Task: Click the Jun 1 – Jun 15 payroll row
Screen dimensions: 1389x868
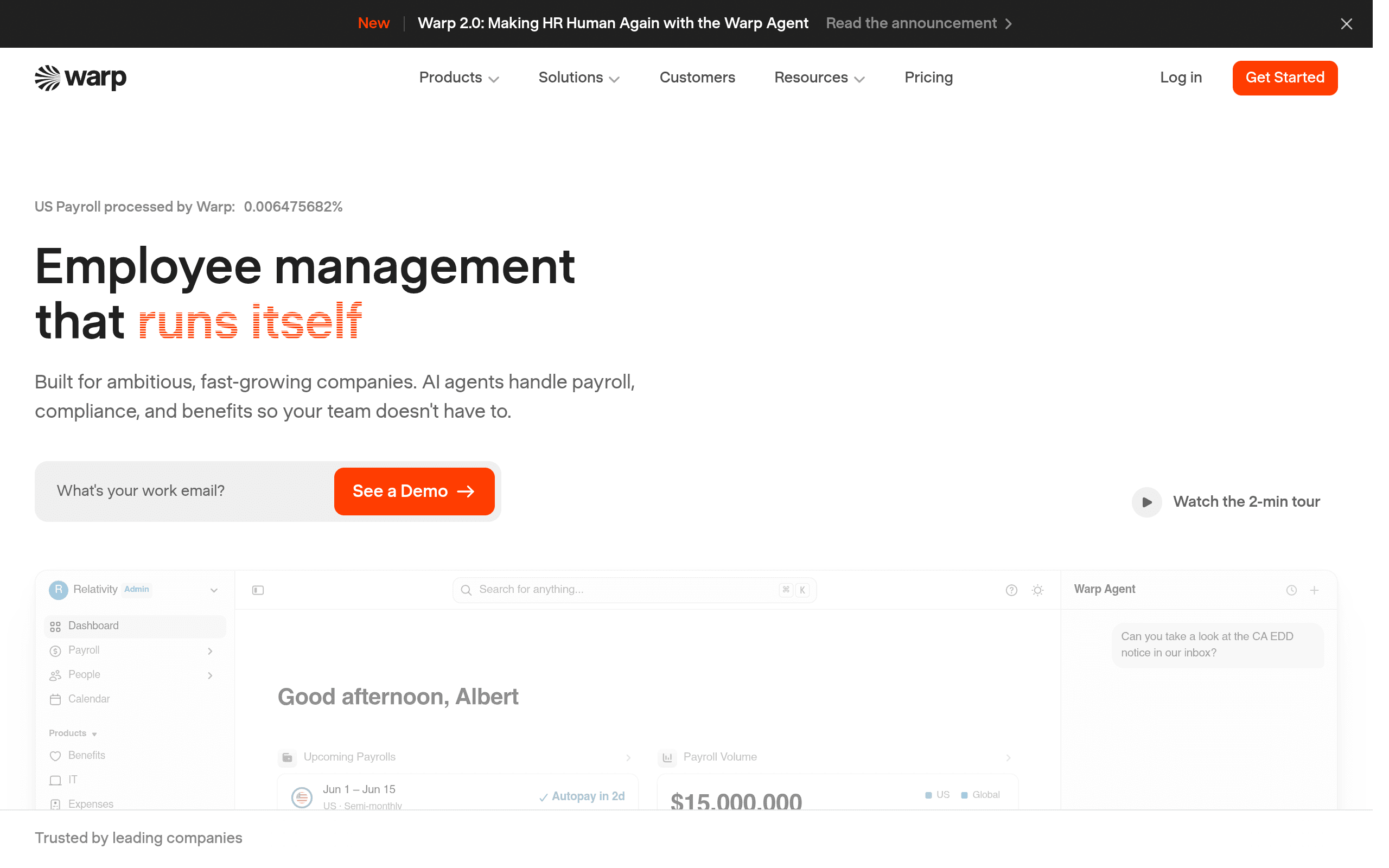Action: [x=457, y=793]
